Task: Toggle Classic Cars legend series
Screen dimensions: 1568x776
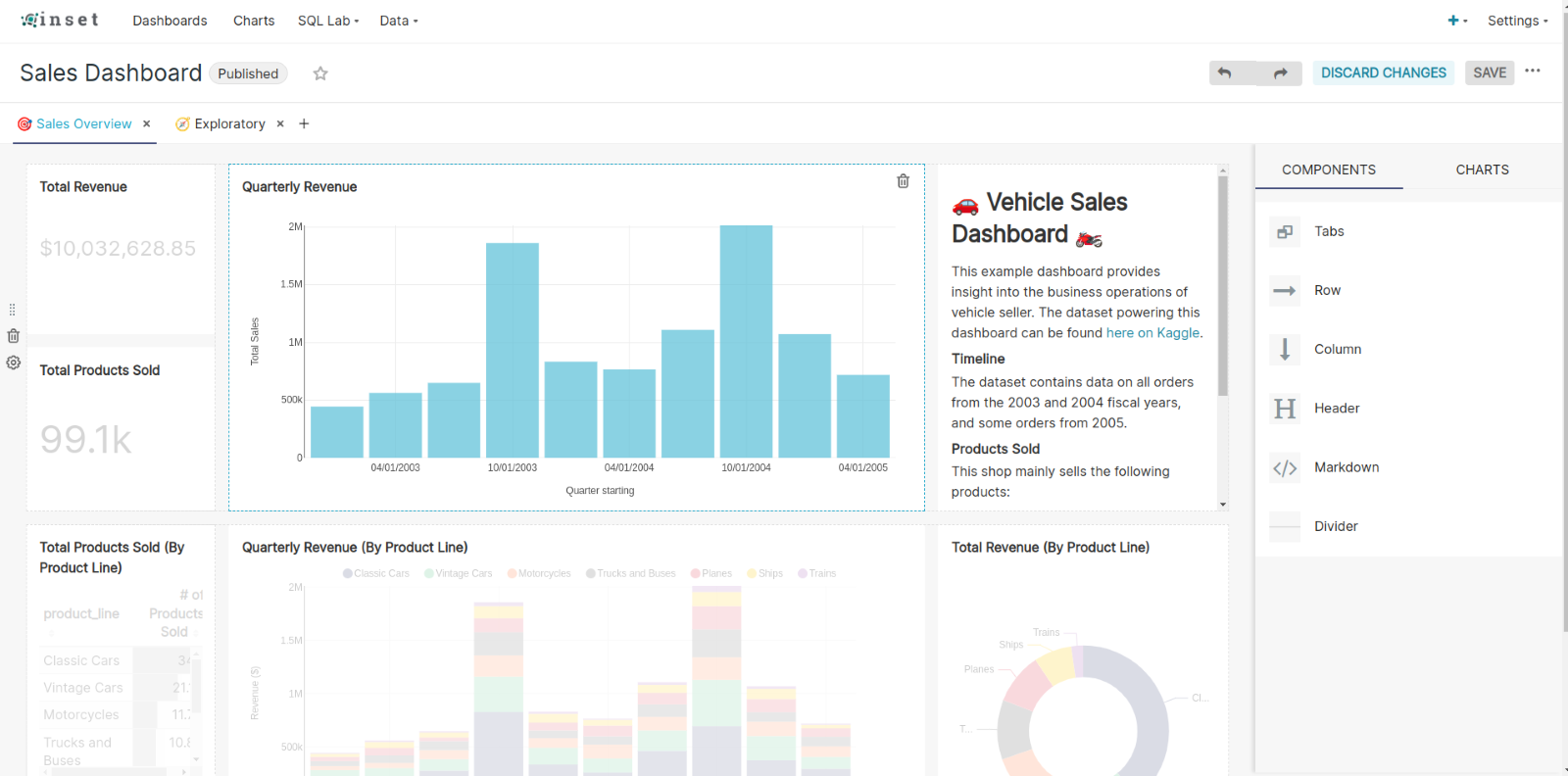Action: [376, 573]
